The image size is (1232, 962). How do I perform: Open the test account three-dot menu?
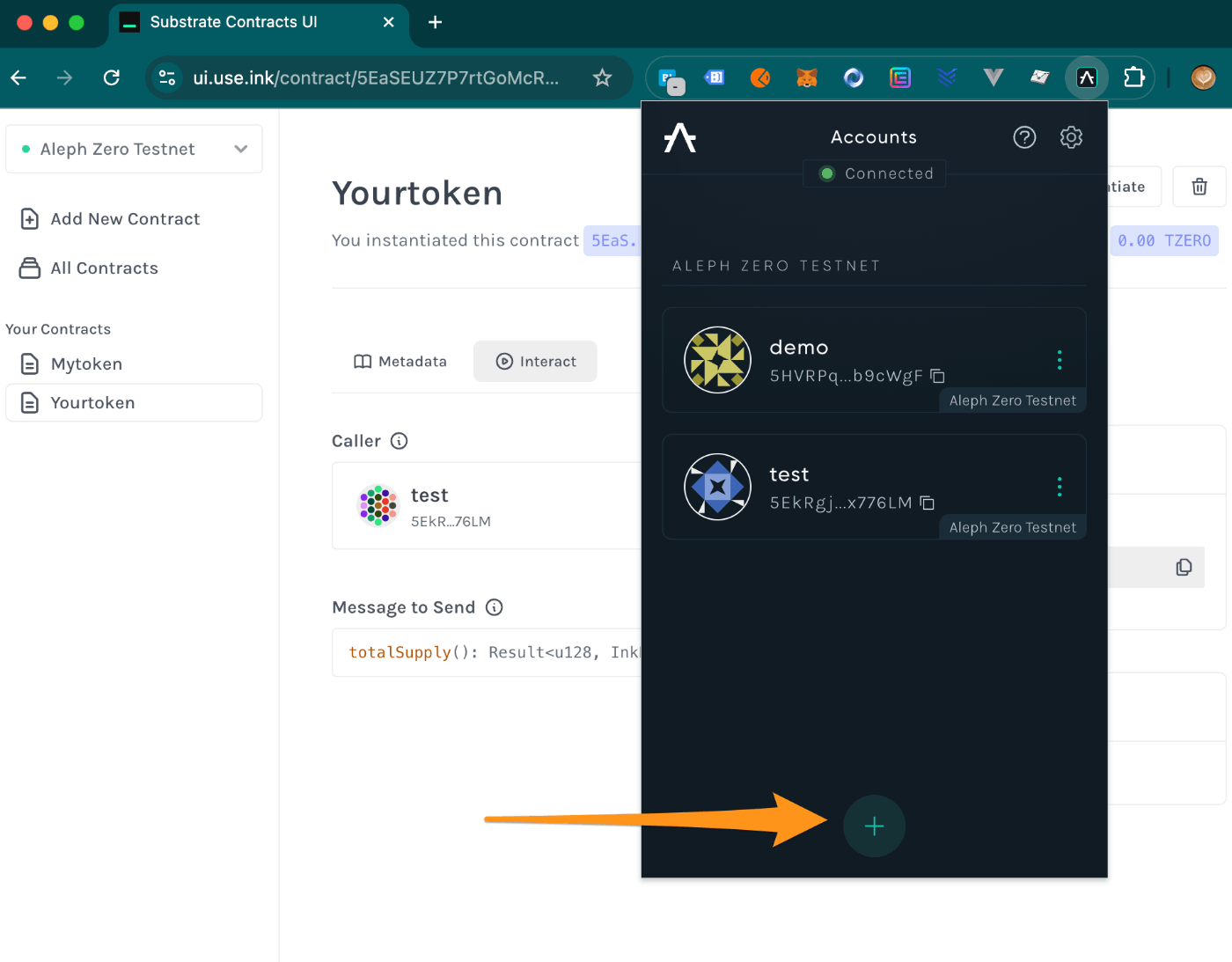pyautogui.click(x=1060, y=486)
